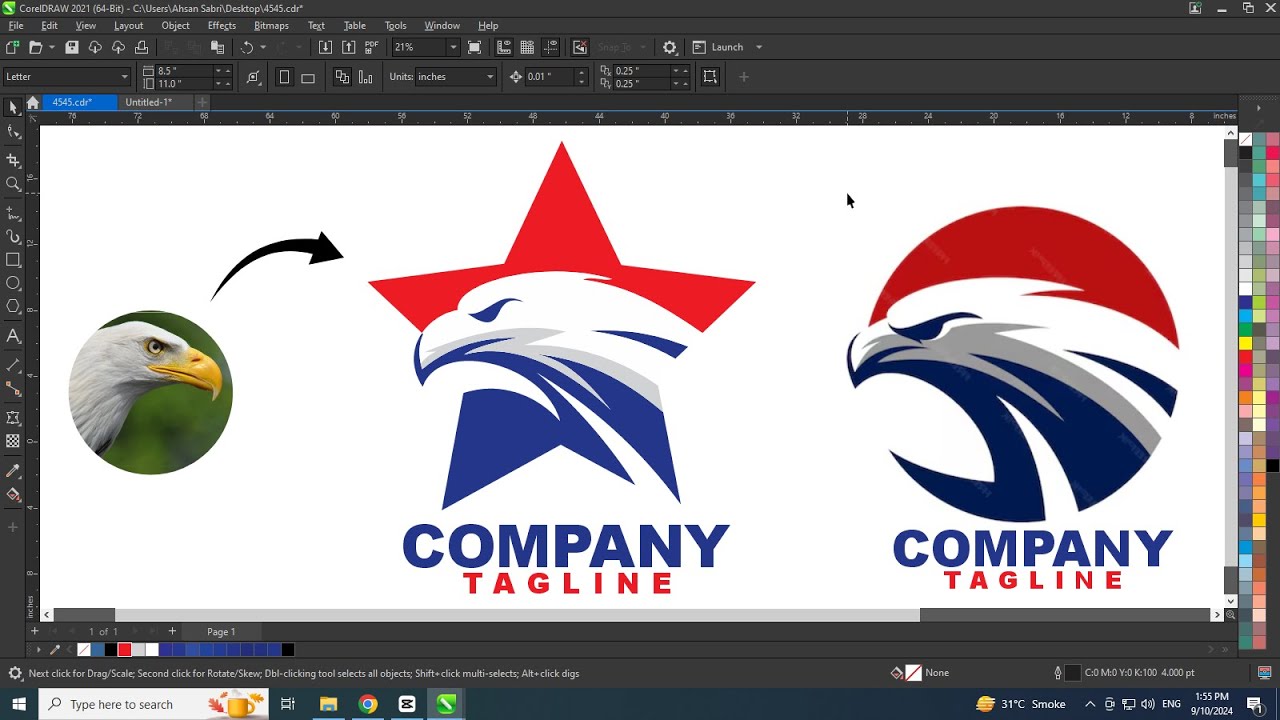Set page to Portrait orientation
This screenshot has height=720, width=1280.
pos(284,77)
